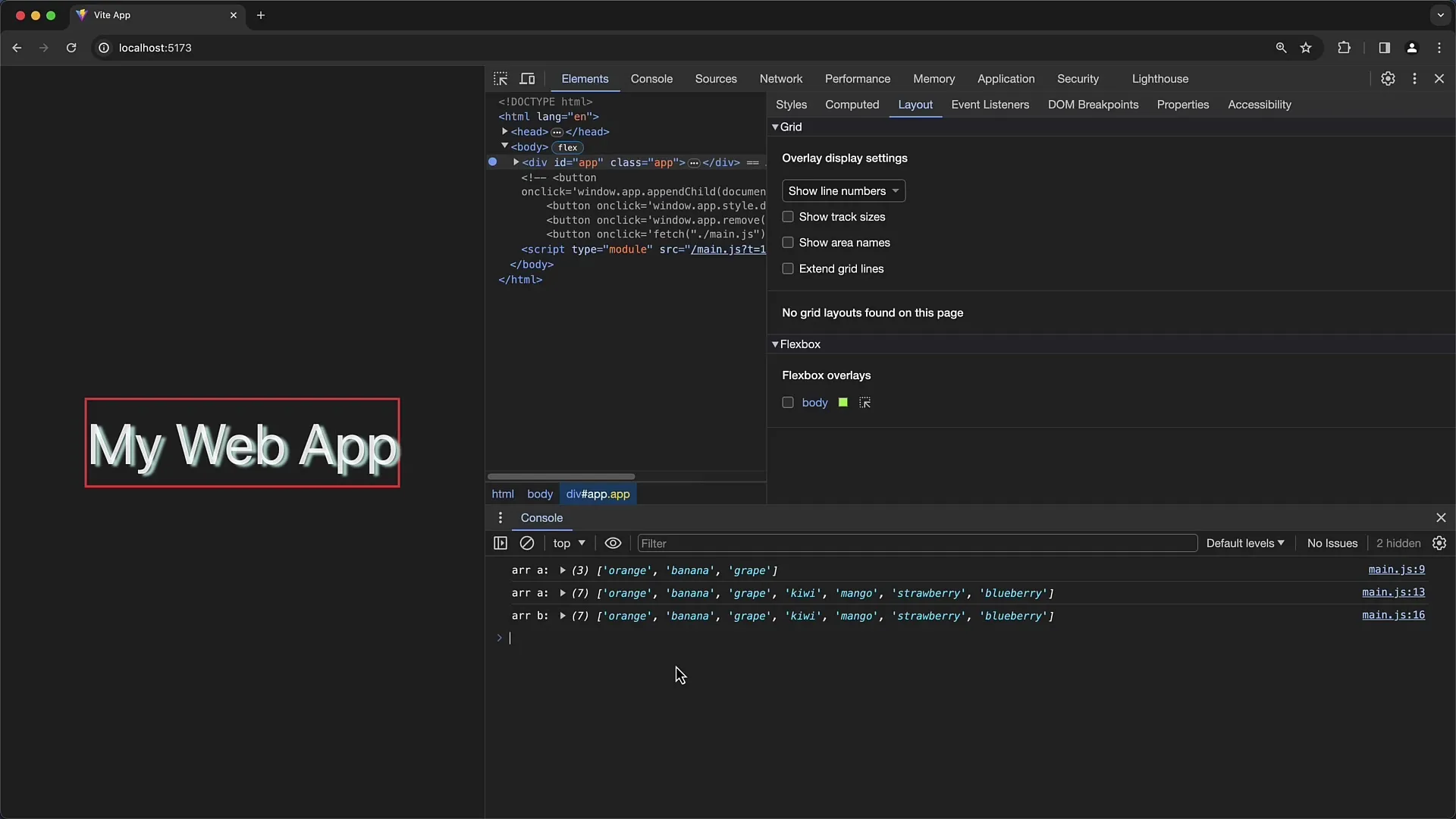Viewport: 1456px width, 819px height.
Task: Open console settings gear
Action: [1439, 543]
